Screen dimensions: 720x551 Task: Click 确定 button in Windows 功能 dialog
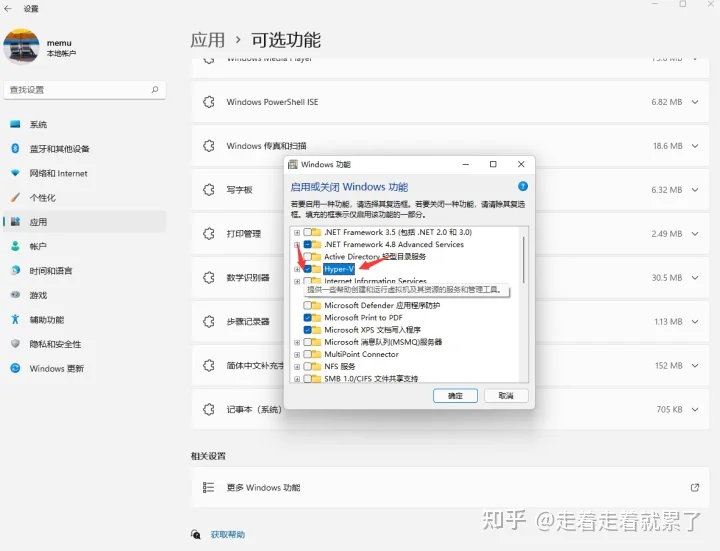[x=455, y=396]
